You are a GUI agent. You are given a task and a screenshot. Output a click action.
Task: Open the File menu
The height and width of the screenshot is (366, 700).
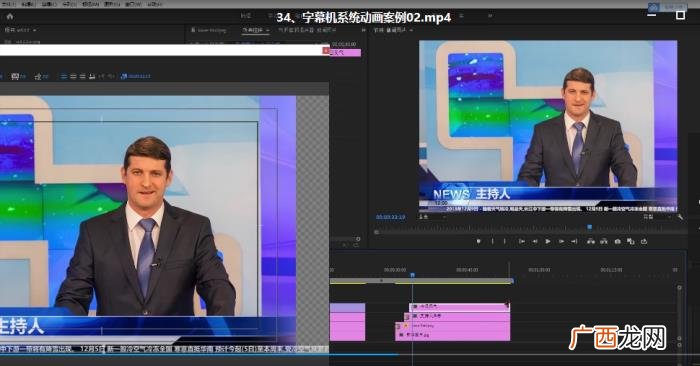[x=9, y=4]
